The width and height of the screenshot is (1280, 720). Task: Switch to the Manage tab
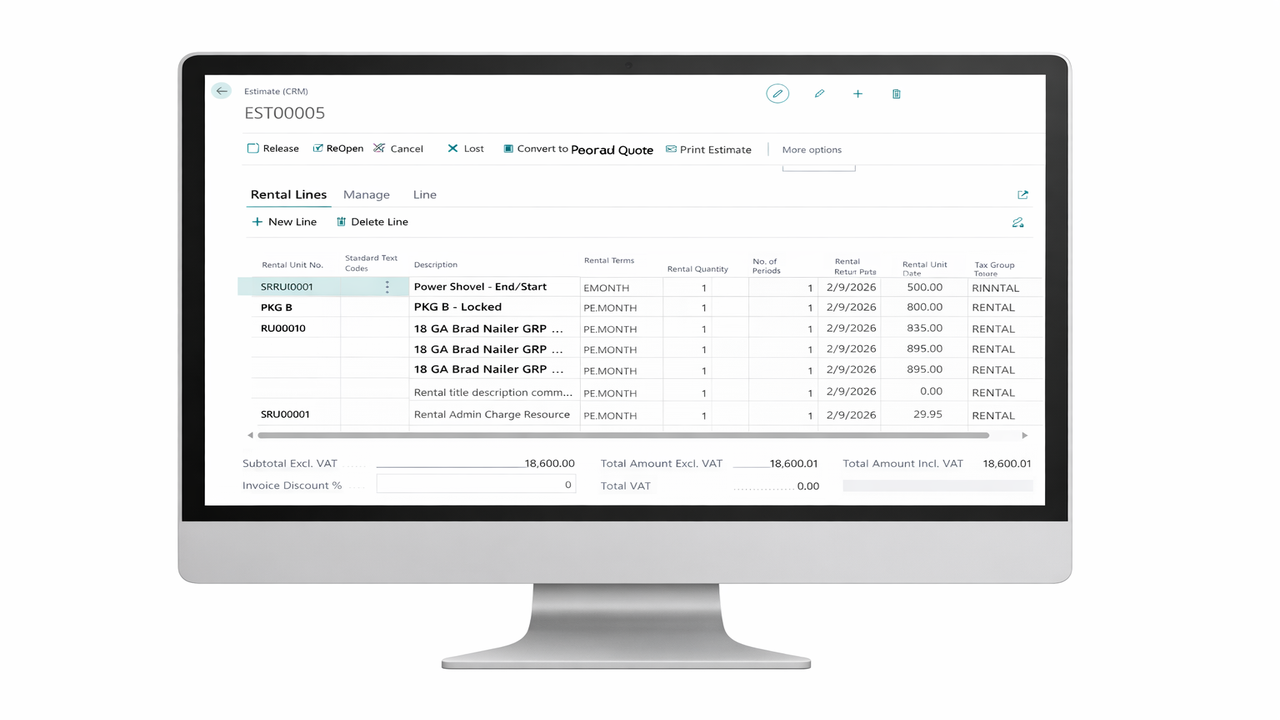coord(366,194)
